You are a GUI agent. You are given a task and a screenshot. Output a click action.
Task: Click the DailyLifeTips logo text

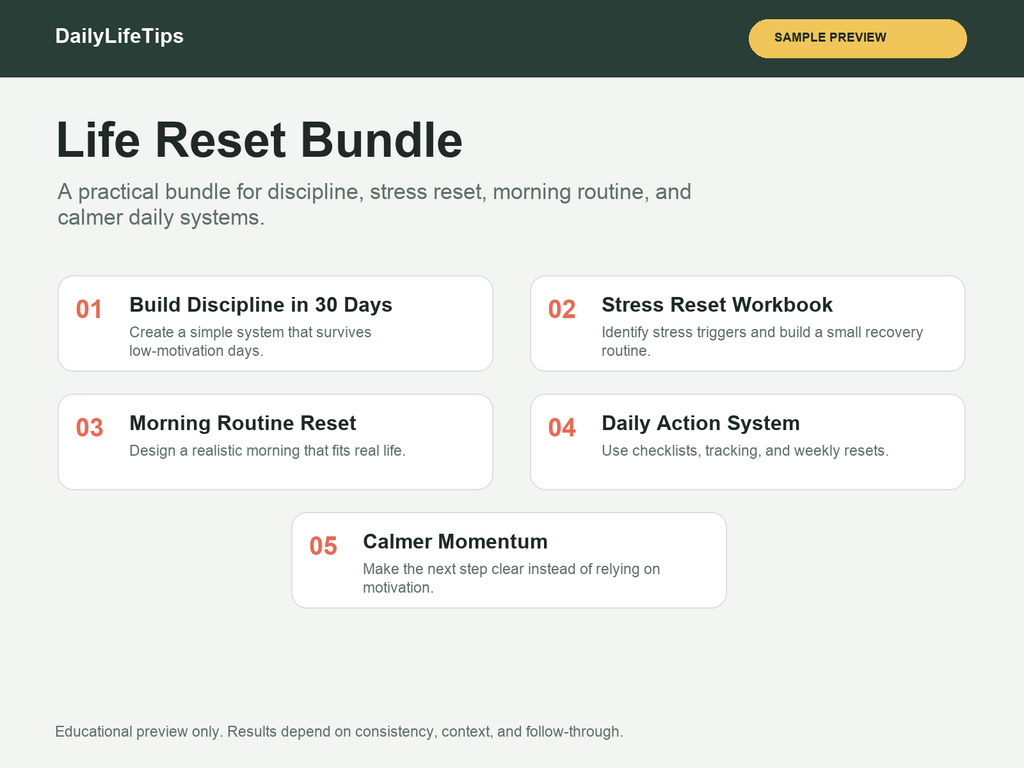click(x=119, y=36)
